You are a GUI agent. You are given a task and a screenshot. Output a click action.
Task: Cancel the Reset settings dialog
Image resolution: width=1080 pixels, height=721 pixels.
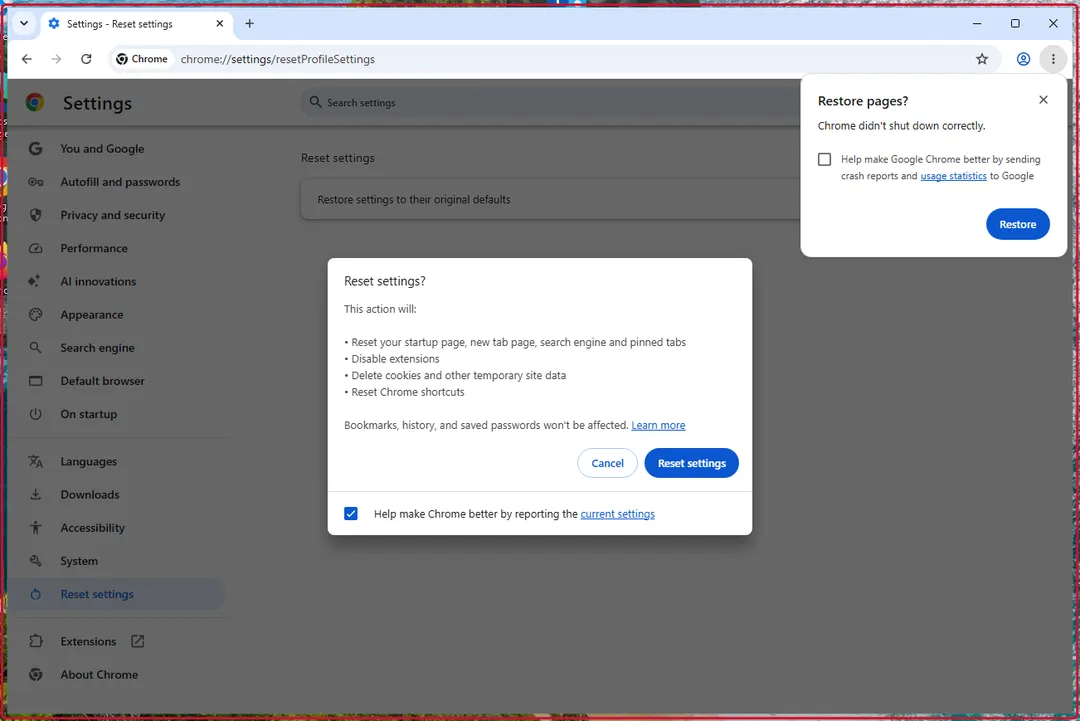[607, 463]
